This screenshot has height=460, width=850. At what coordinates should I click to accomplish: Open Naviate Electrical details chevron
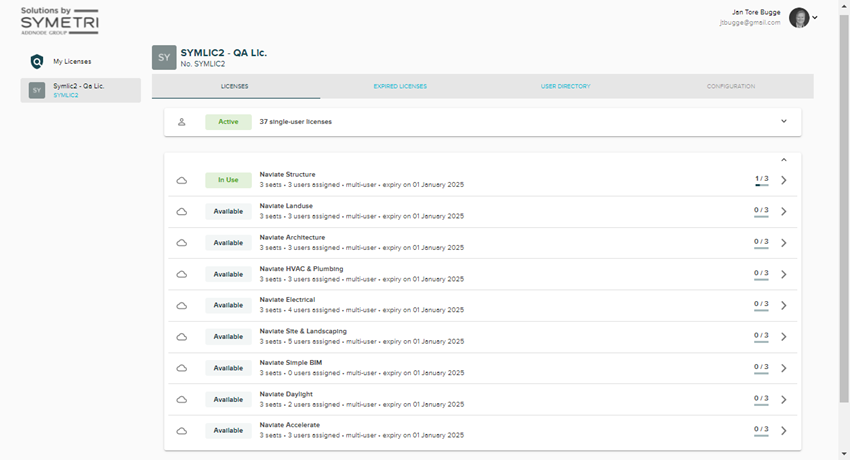[x=784, y=305]
